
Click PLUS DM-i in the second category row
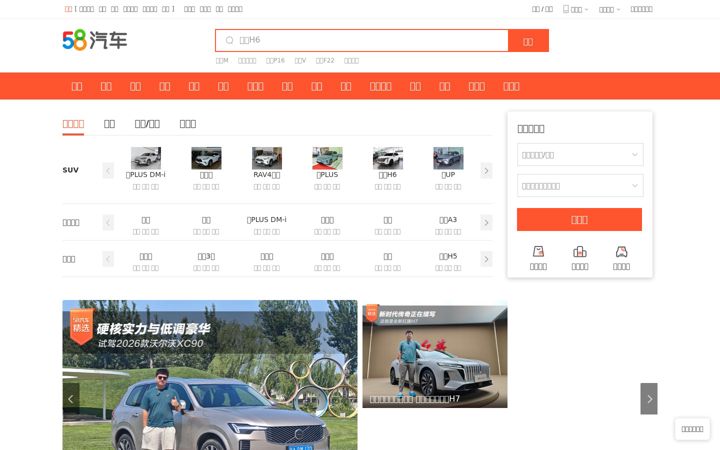[267, 220]
